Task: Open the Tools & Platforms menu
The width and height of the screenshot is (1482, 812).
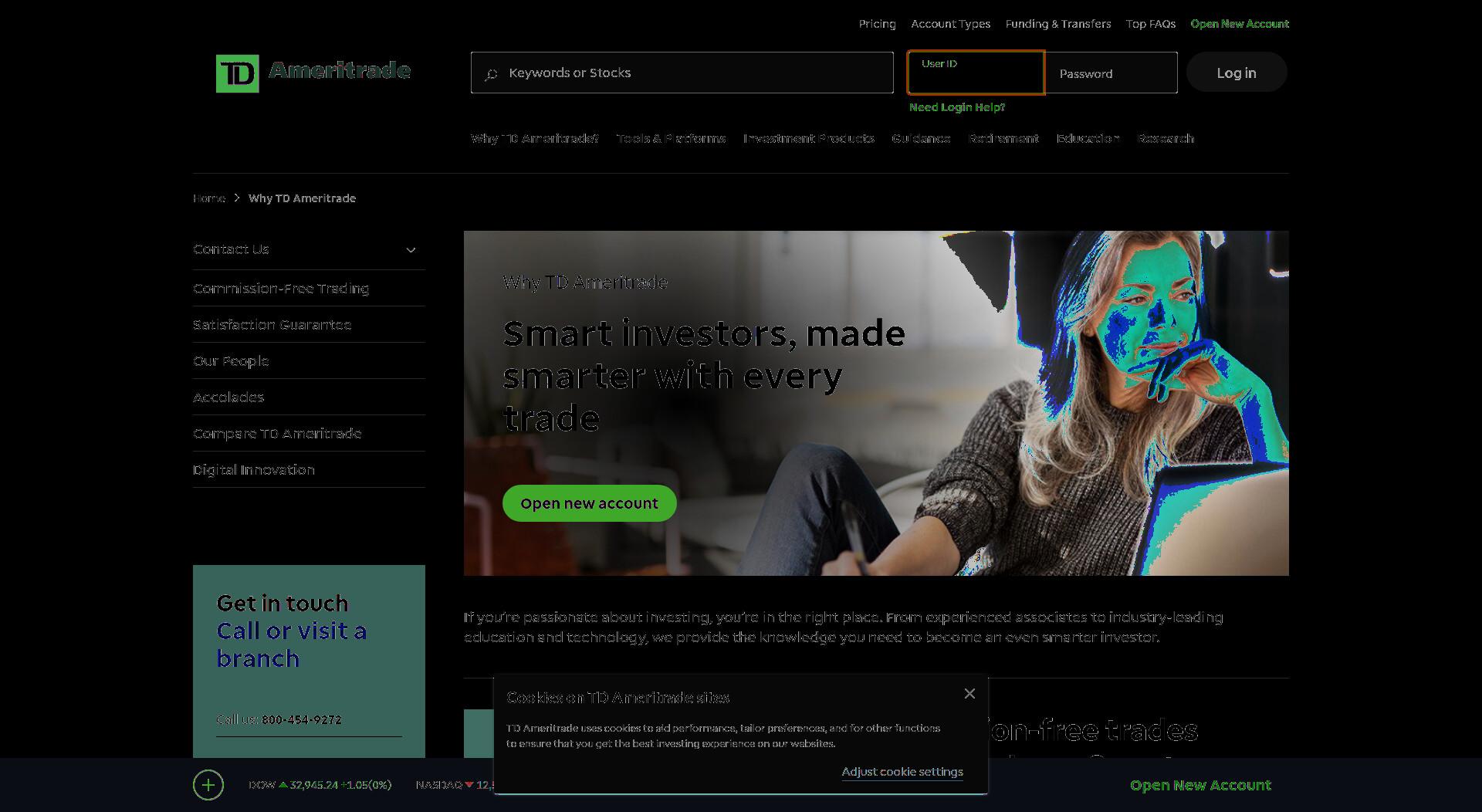Action: click(x=671, y=139)
